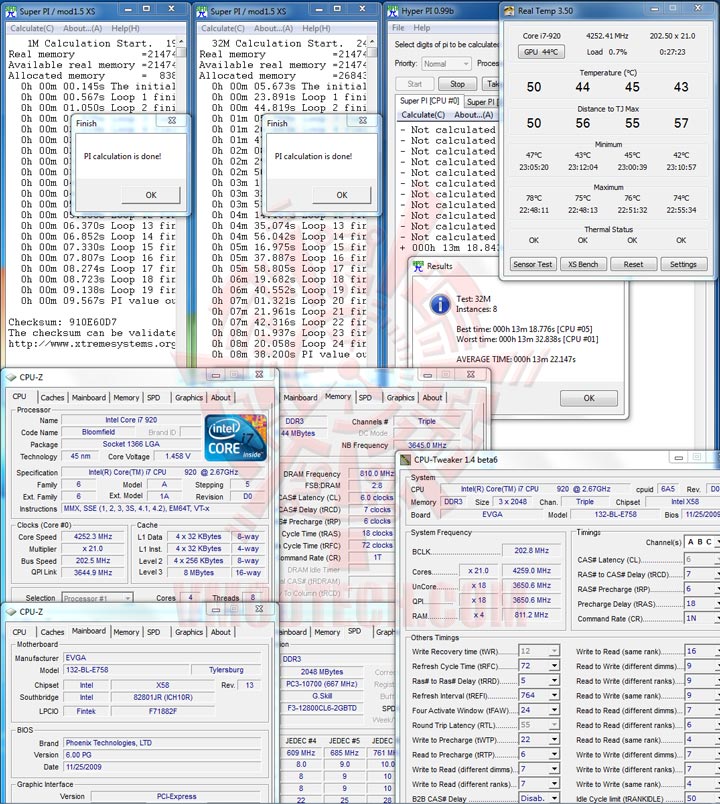Click the Intel Core i7 logo in CPU-Z

(236, 438)
